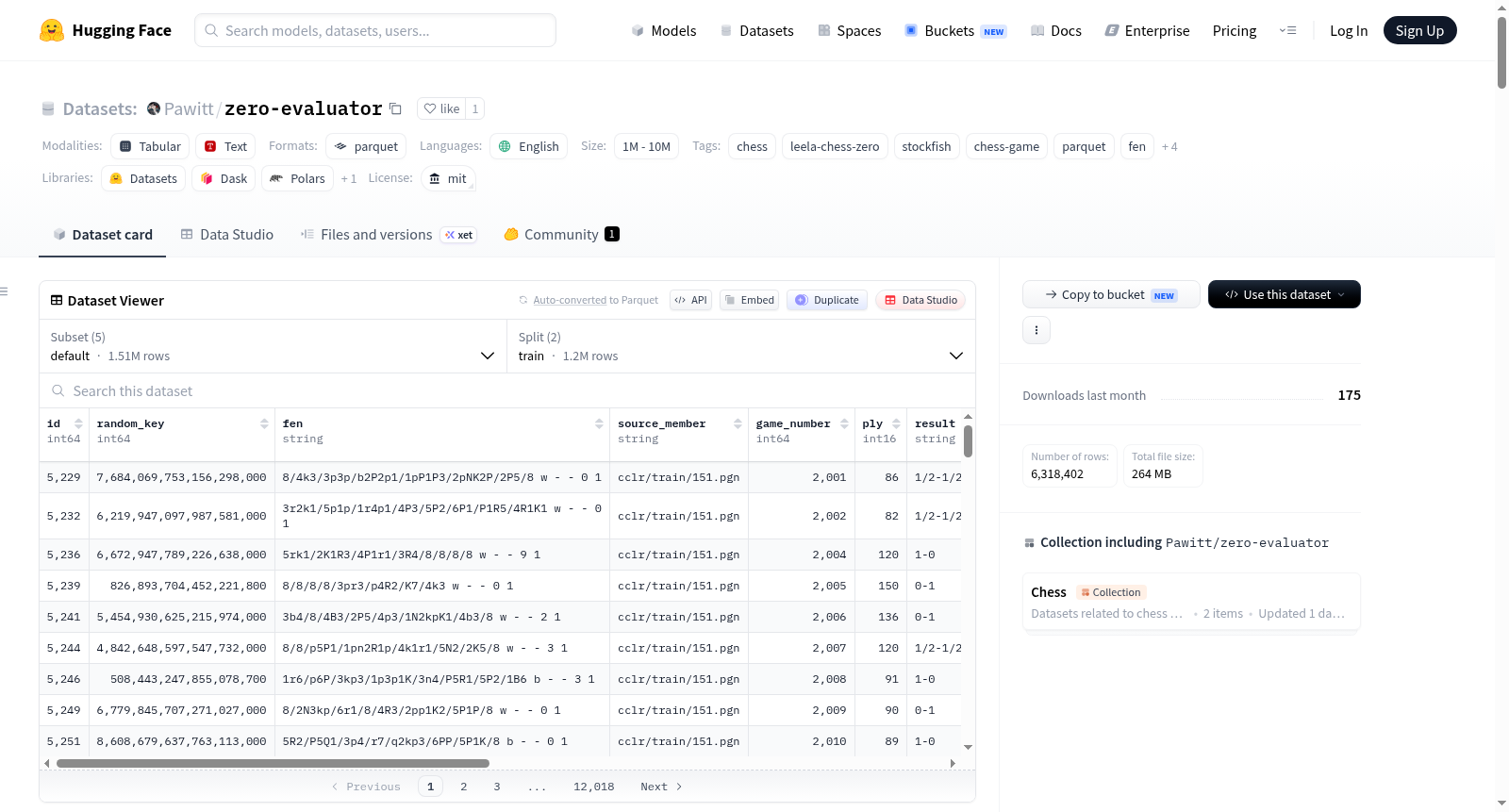Open the expanded navigation menu icon
The image size is (1509, 812).
click(x=1287, y=30)
